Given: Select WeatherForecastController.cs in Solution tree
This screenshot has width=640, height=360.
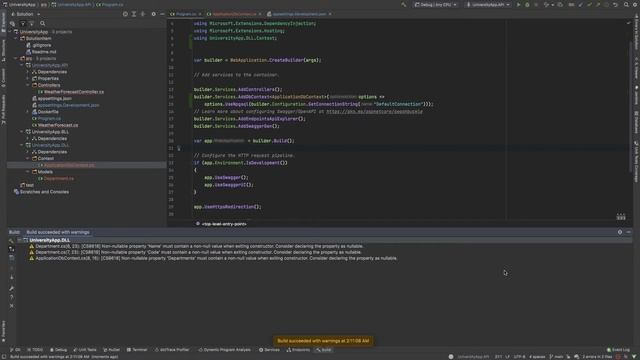Looking at the screenshot, I should click(71, 92).
